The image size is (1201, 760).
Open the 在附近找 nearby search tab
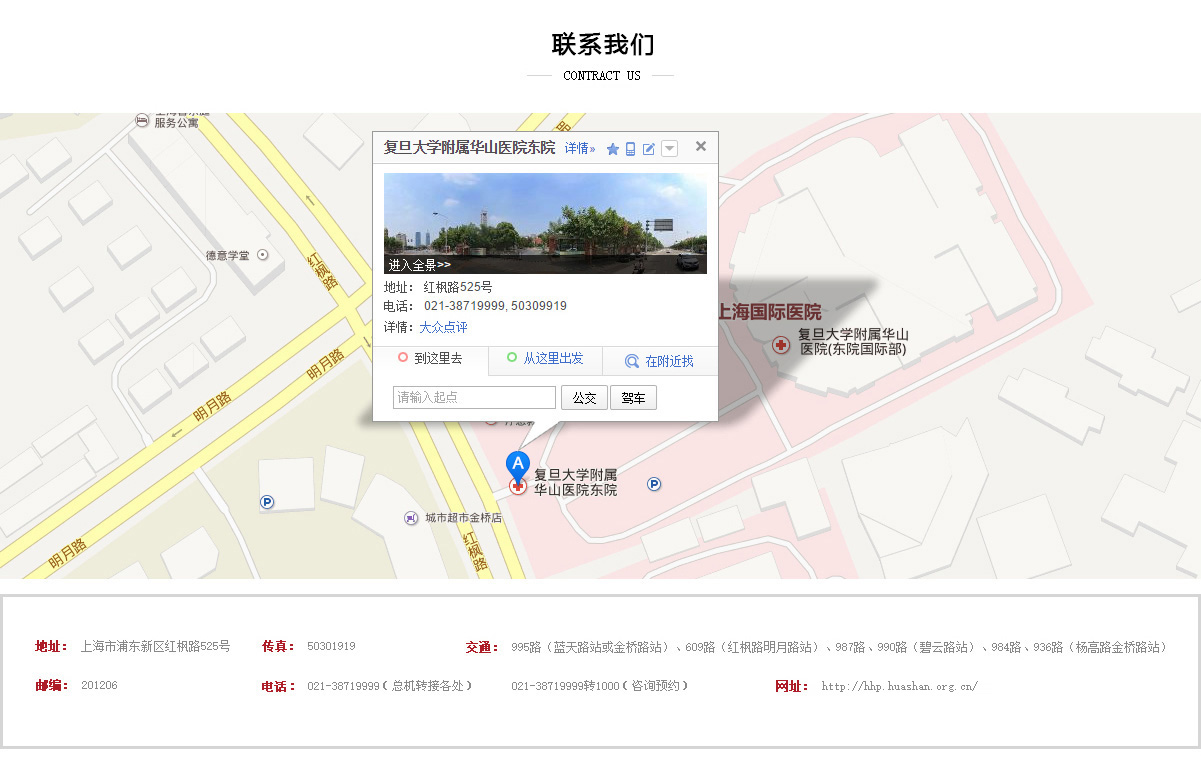660,361
